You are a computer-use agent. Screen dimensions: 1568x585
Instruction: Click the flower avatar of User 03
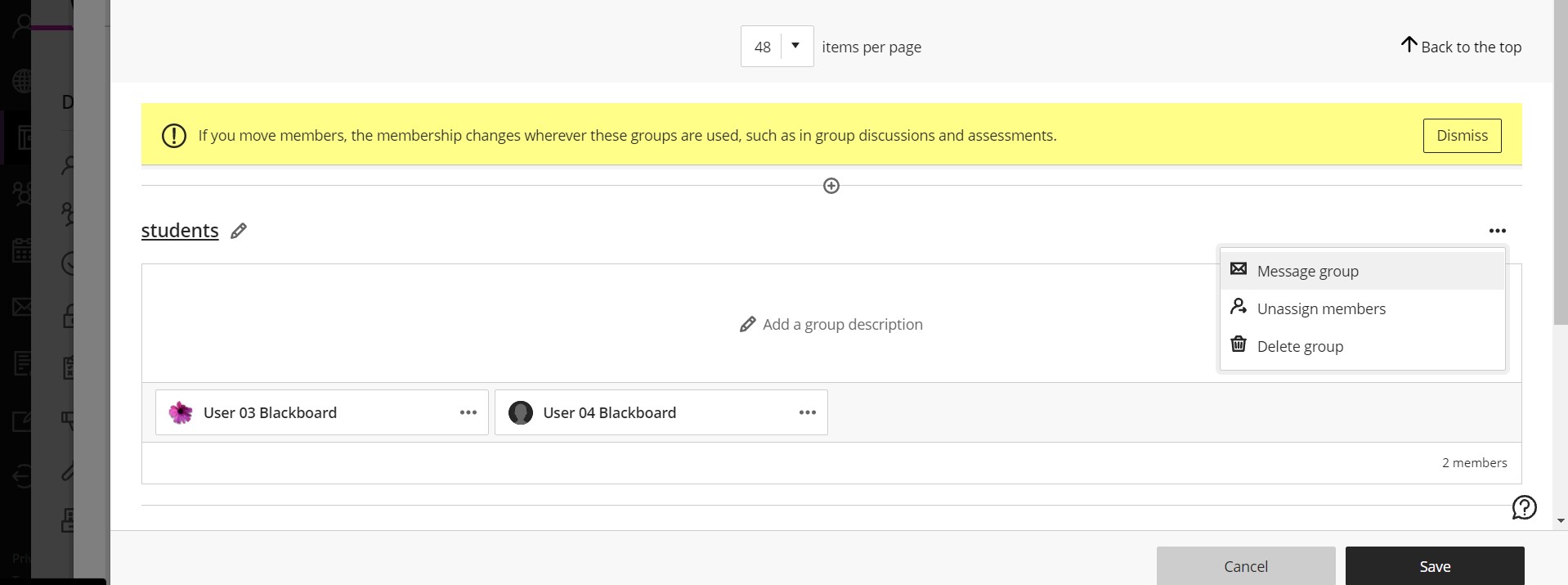pos(181,412)
